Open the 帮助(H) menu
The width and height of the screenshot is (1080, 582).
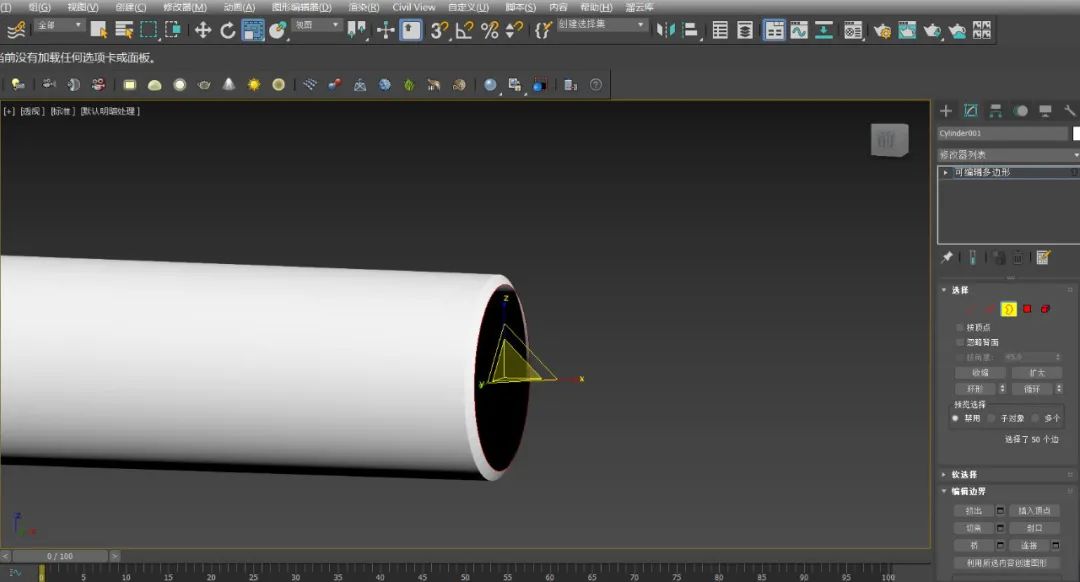[596, 7]
